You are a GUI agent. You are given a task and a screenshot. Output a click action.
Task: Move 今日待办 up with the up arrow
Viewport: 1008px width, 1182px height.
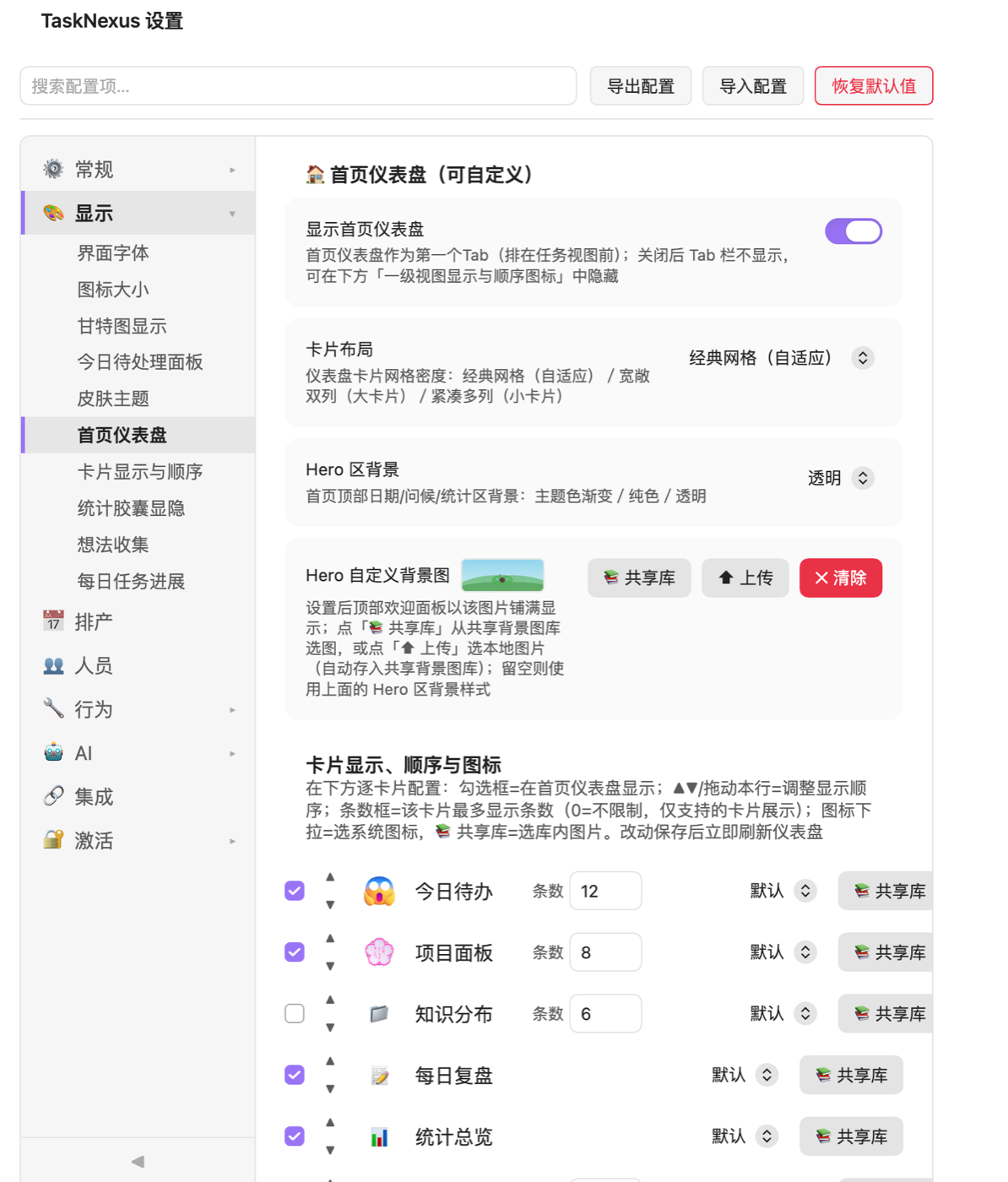pyautogui.click(x=330, y=877)
